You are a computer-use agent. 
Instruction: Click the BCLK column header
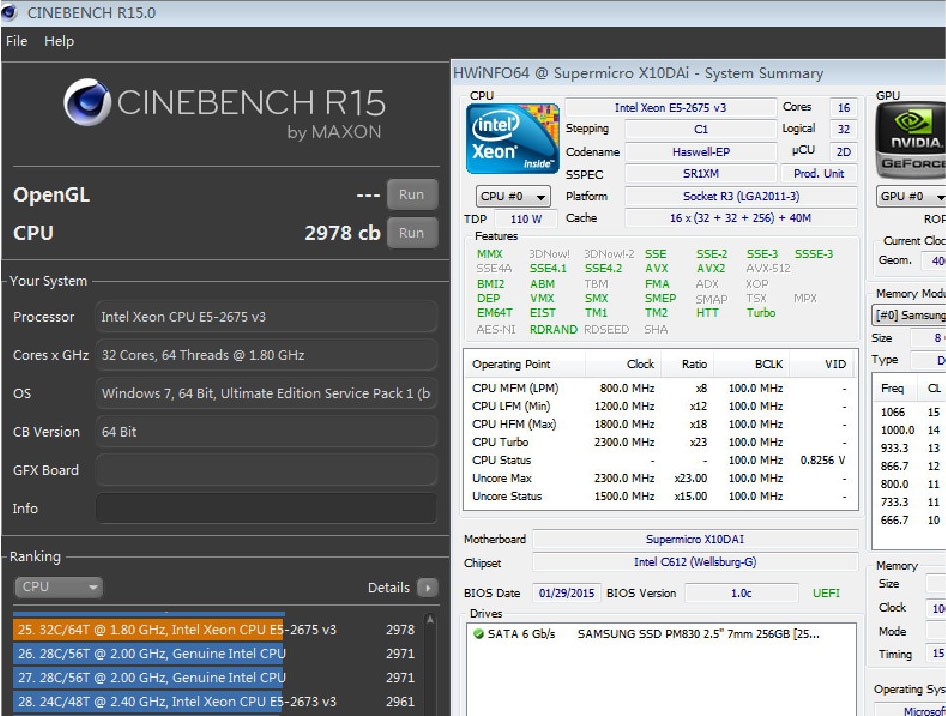point(752,364)
